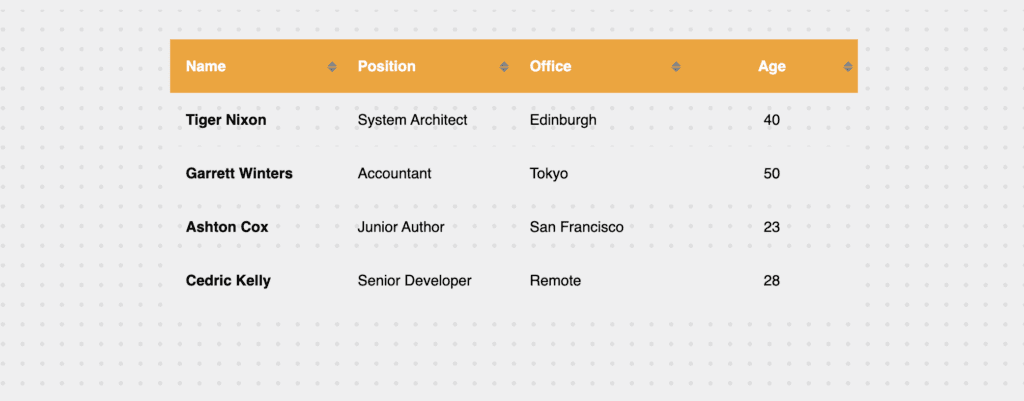1024x401 pixels.
Task: Select the Edinburgh office cell
Action: coord(563,120)
